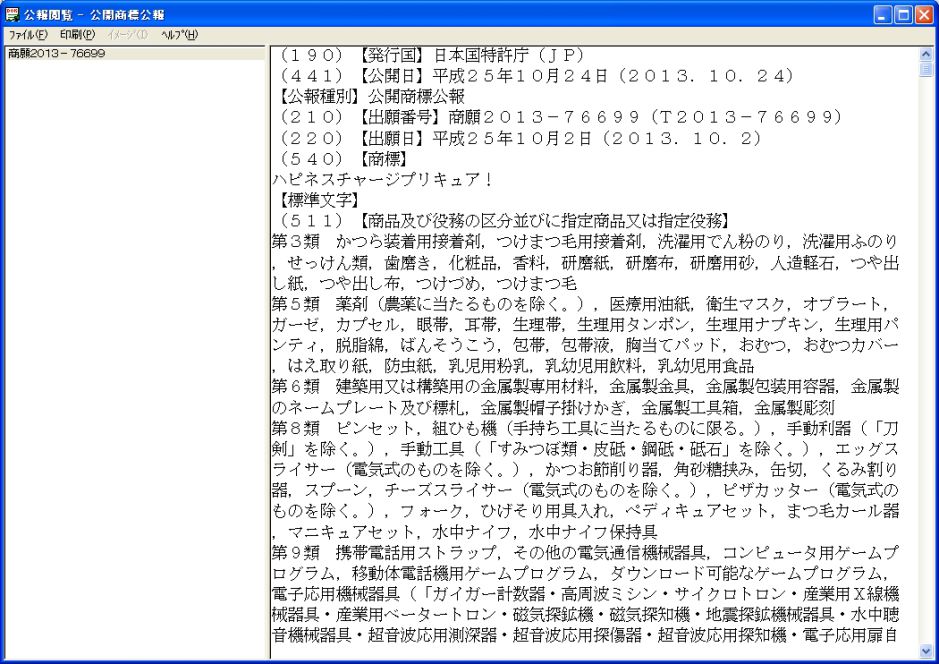Open the 印刷(P) menu
The width and height of the screenshot is (939, 664).
(x=77, y=35)
